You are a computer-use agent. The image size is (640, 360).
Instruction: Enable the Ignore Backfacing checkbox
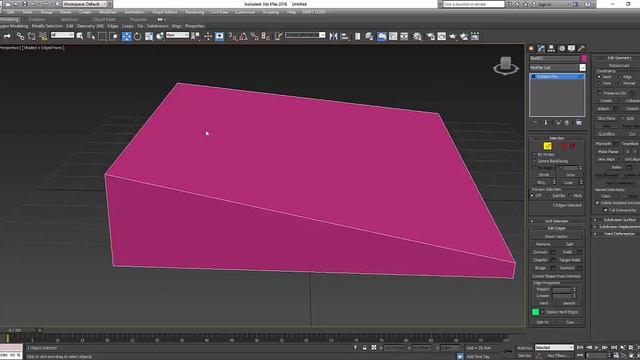tap(534, 161)
